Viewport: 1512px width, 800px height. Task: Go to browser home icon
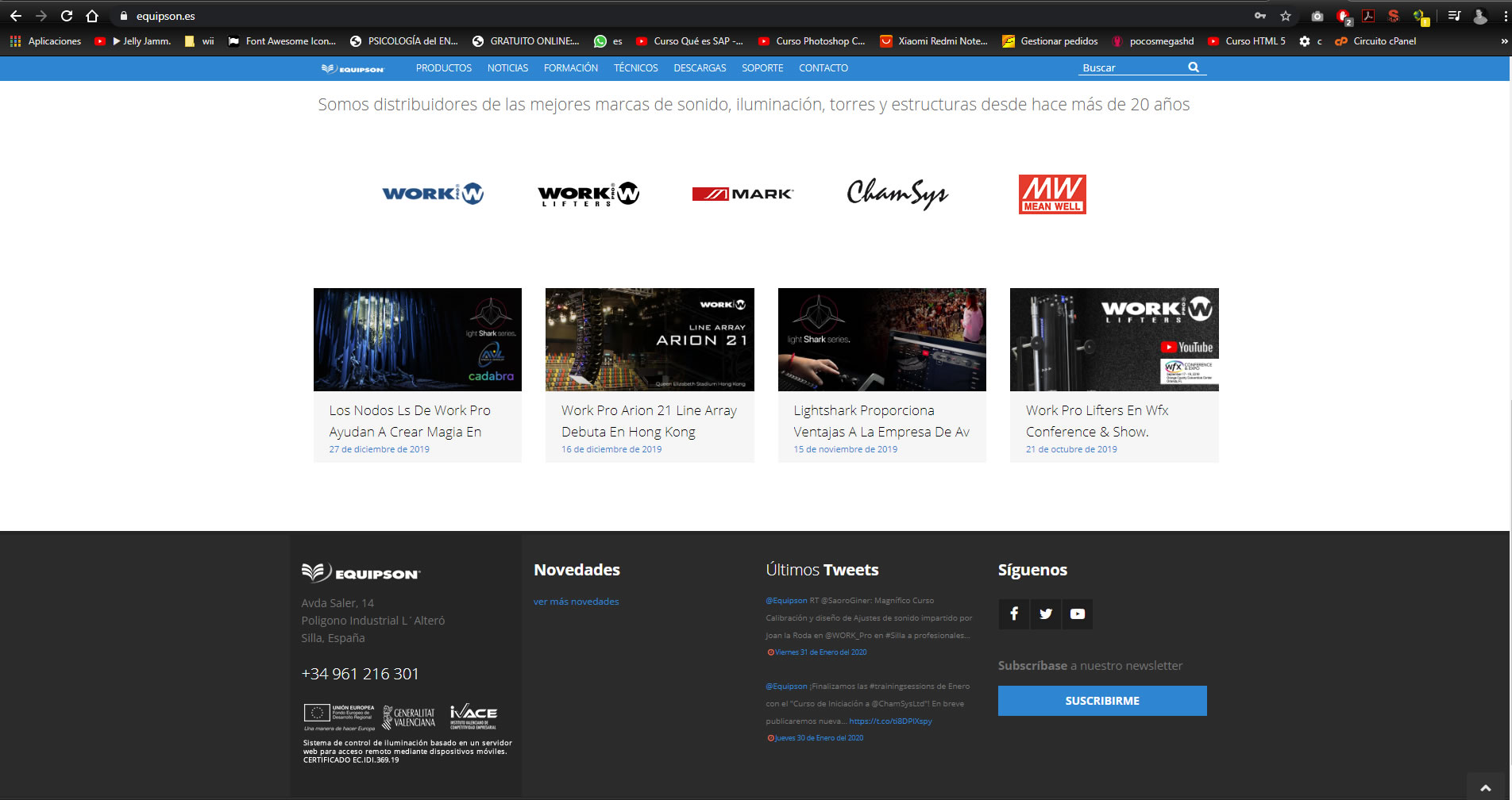92,16
